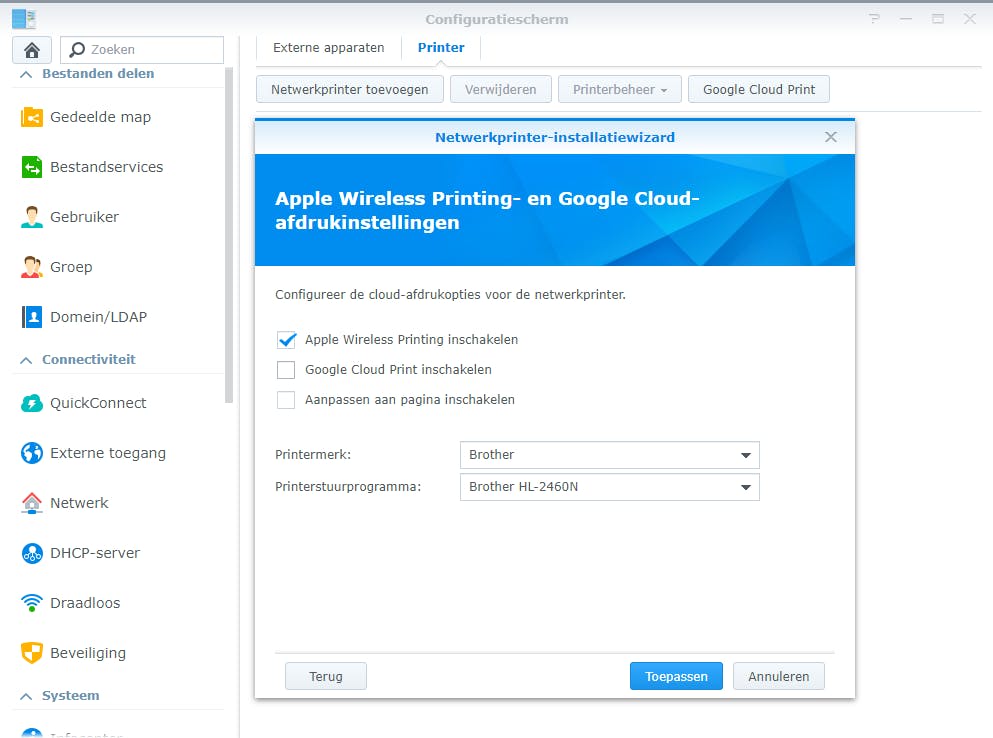The height and width of the screenshot is (738, 993).
Task: Click the Google Cloud Print button
Action: click(x=759, y=89)
